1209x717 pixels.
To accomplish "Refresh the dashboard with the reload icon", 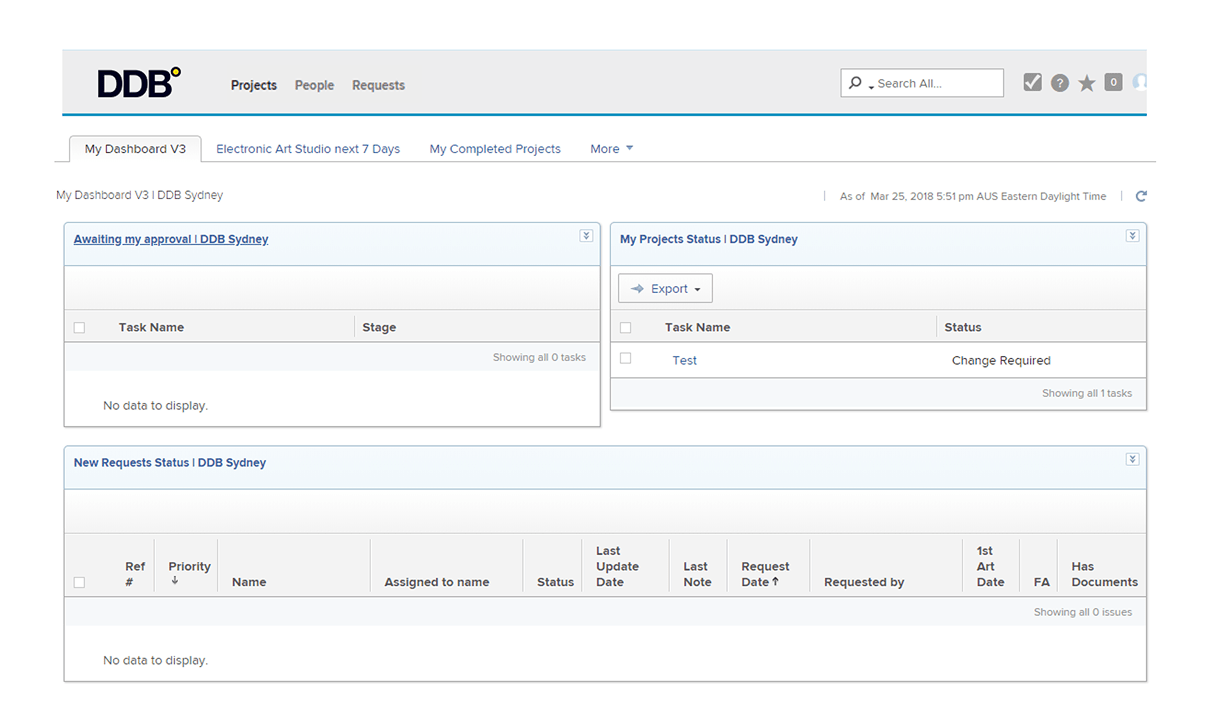I will 1141,196.
